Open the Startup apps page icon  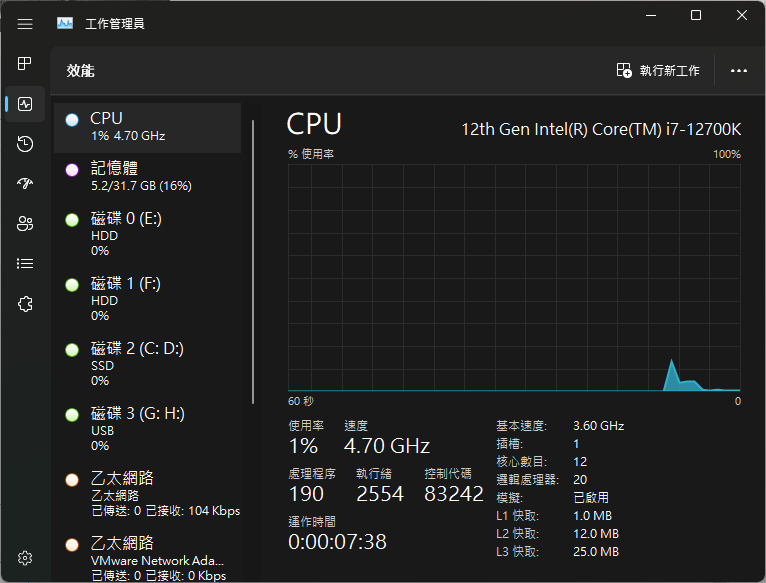coord(25,184)
